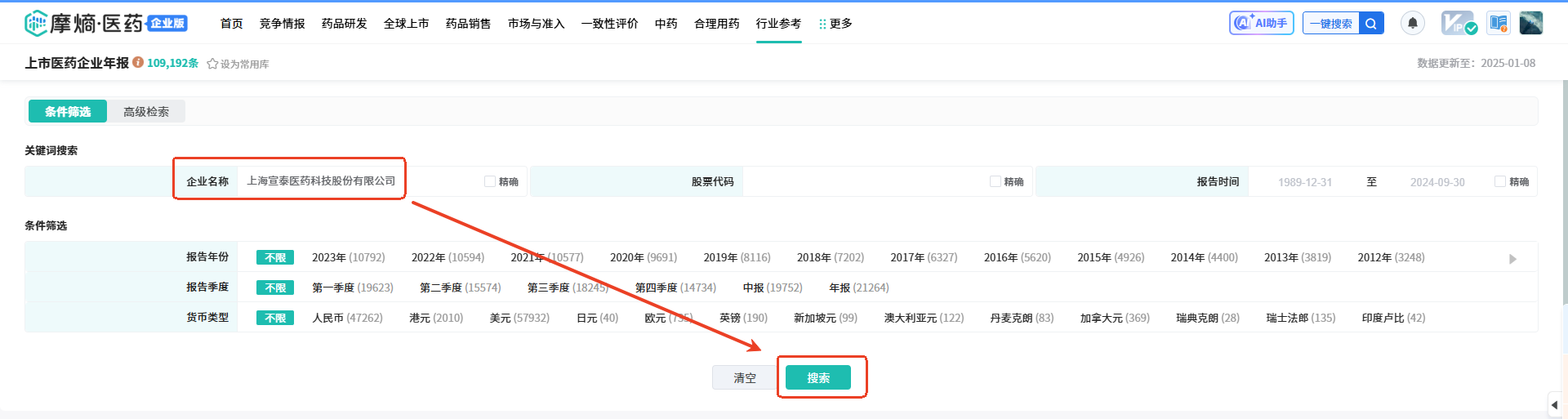Switch to 条件筛选 tab
Screen dimensions: 1568x419
coord(68,111)
